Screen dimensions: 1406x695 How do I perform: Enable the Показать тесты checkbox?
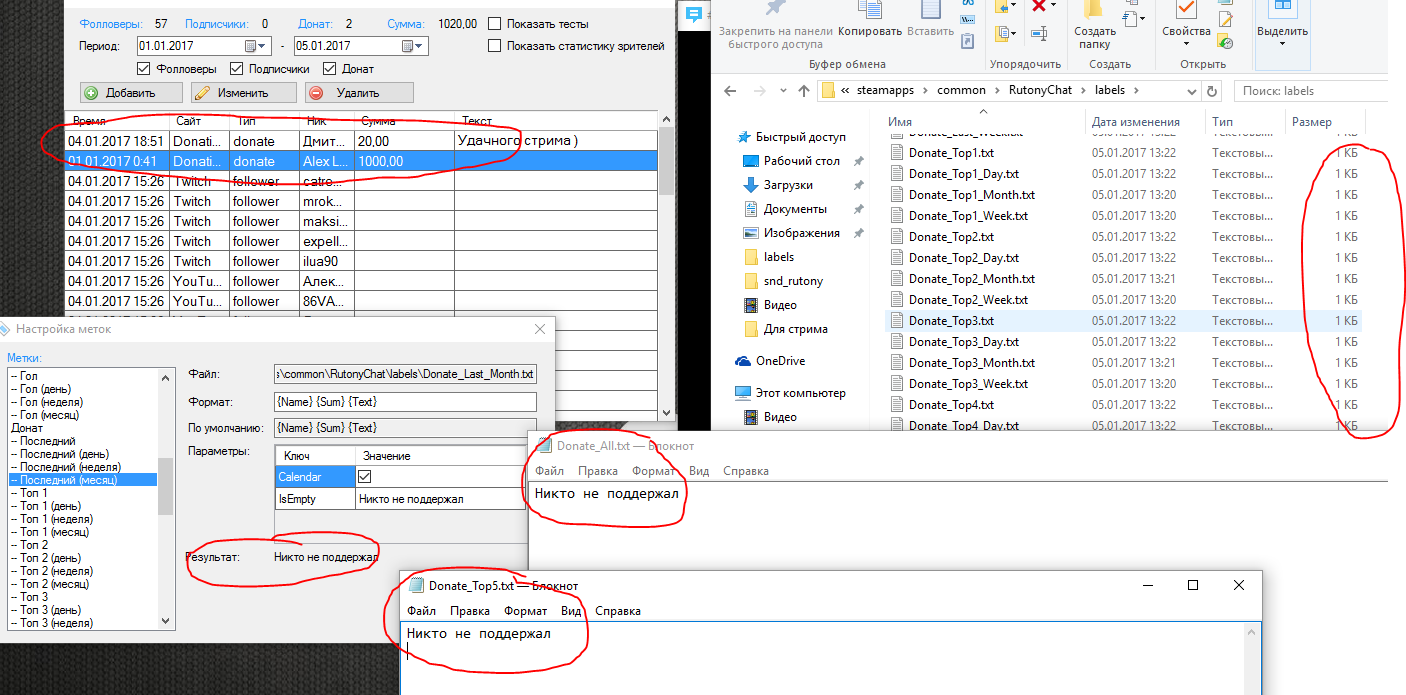[495, 23]
